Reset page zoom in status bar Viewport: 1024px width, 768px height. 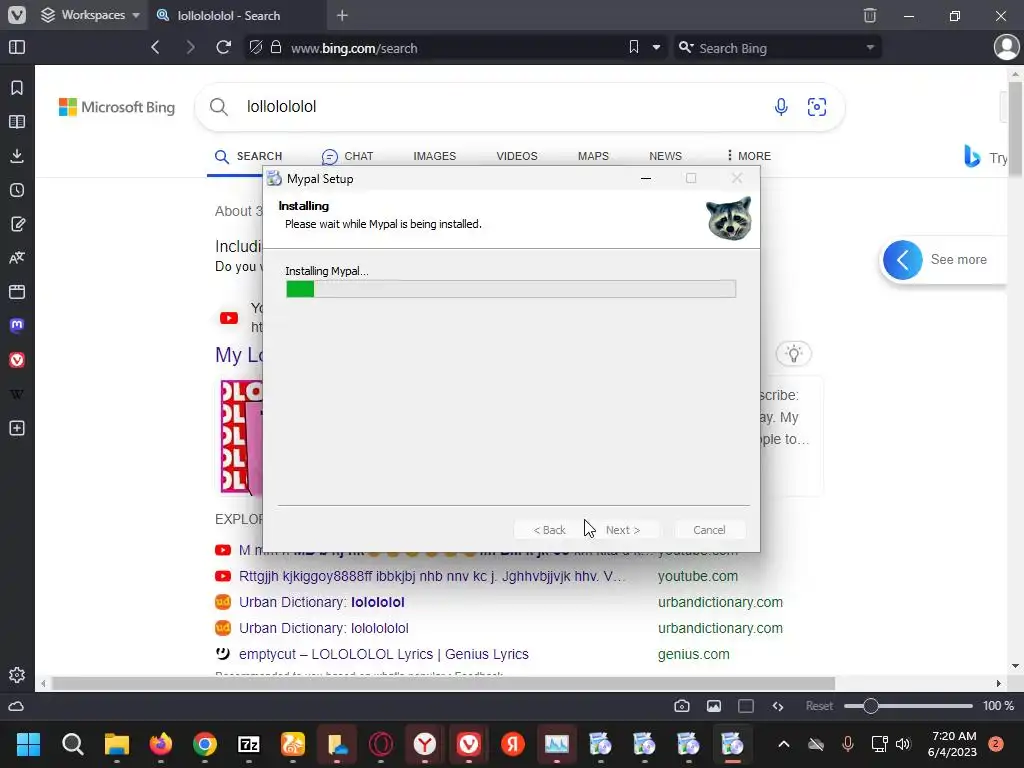coord(819,706)
